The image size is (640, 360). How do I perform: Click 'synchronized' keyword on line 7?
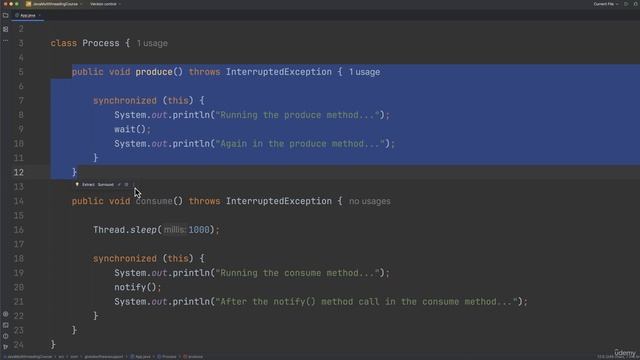(x=125, y=101)
